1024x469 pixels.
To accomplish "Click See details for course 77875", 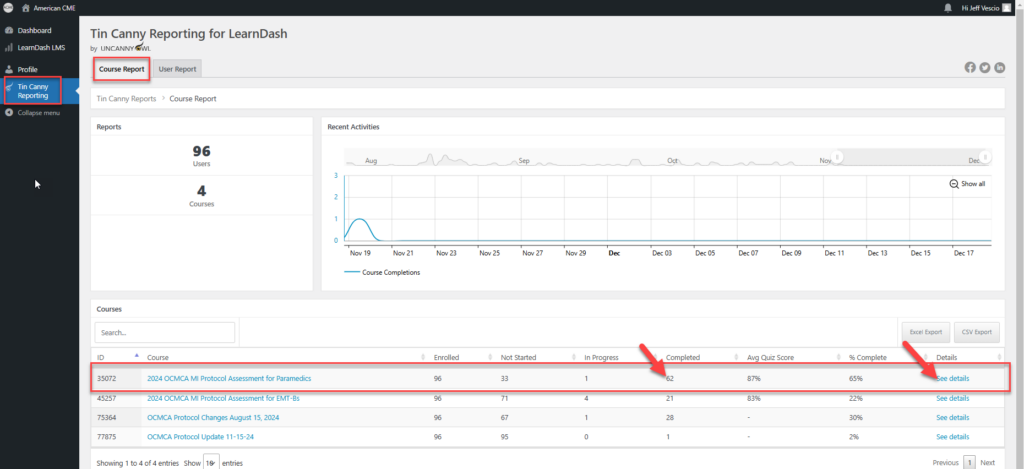I will 953,437.
